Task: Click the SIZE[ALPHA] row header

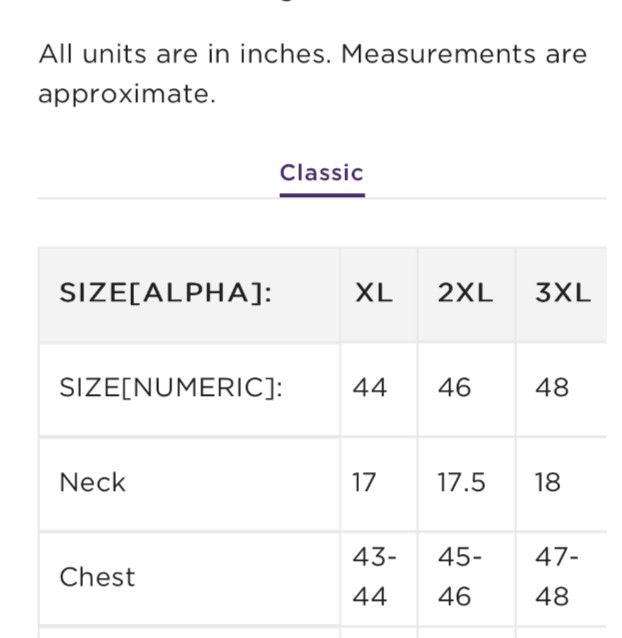Action: (x=165, y=293)
